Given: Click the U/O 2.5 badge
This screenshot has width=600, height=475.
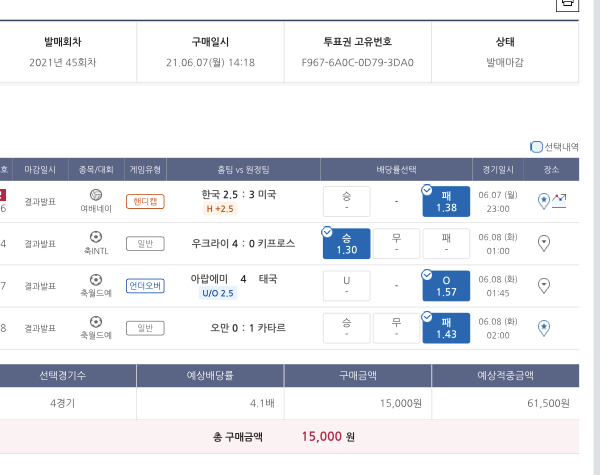Looking at the screenshot, I should 218,293.
